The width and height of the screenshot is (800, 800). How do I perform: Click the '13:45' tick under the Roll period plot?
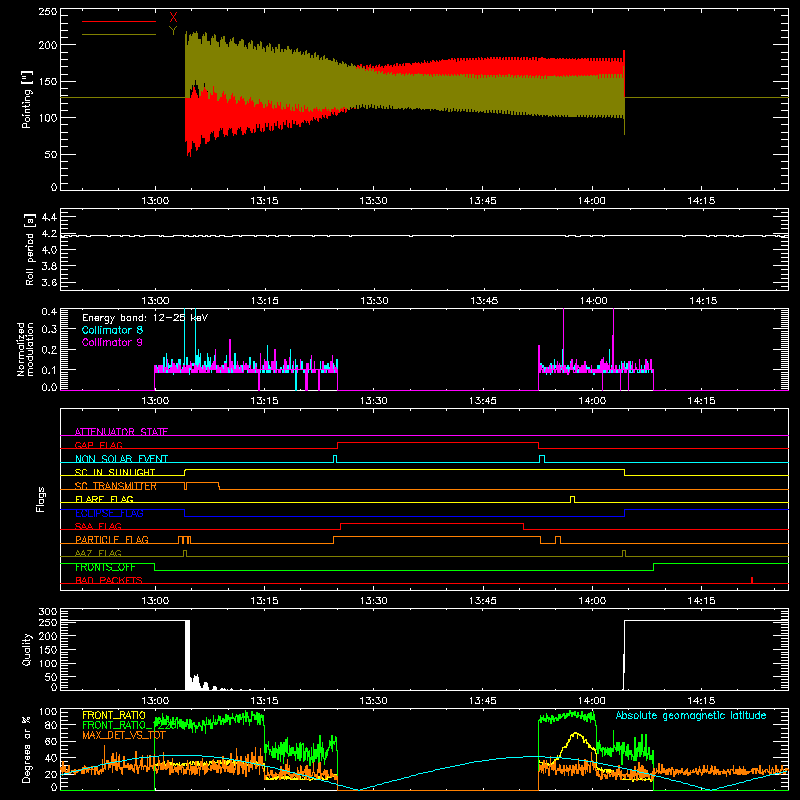pos(483,301)
